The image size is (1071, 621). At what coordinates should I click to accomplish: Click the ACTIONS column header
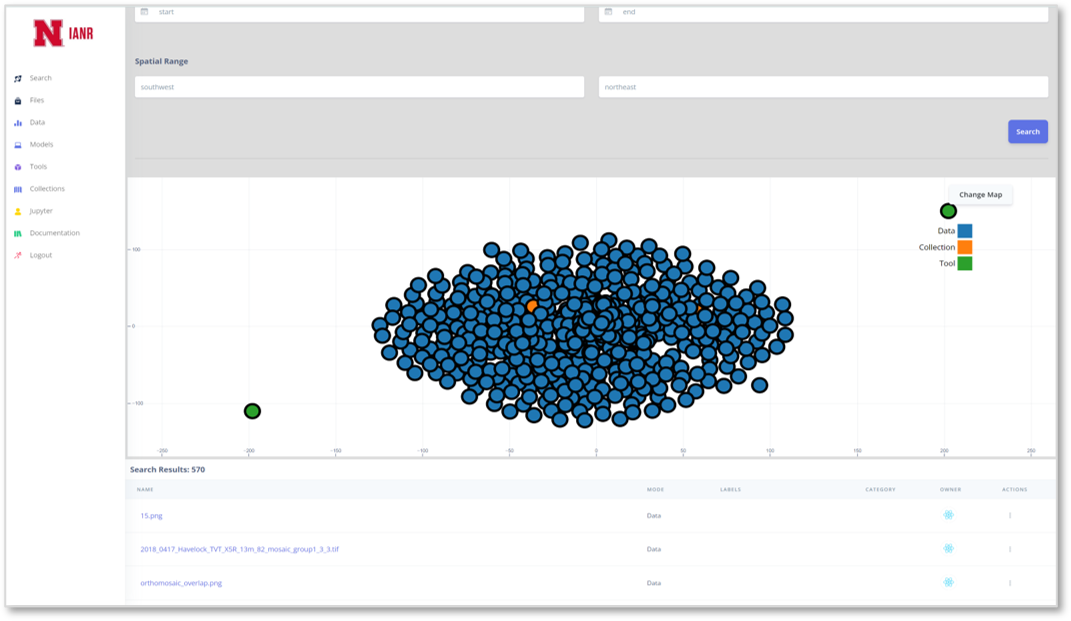click(1014, 490)
